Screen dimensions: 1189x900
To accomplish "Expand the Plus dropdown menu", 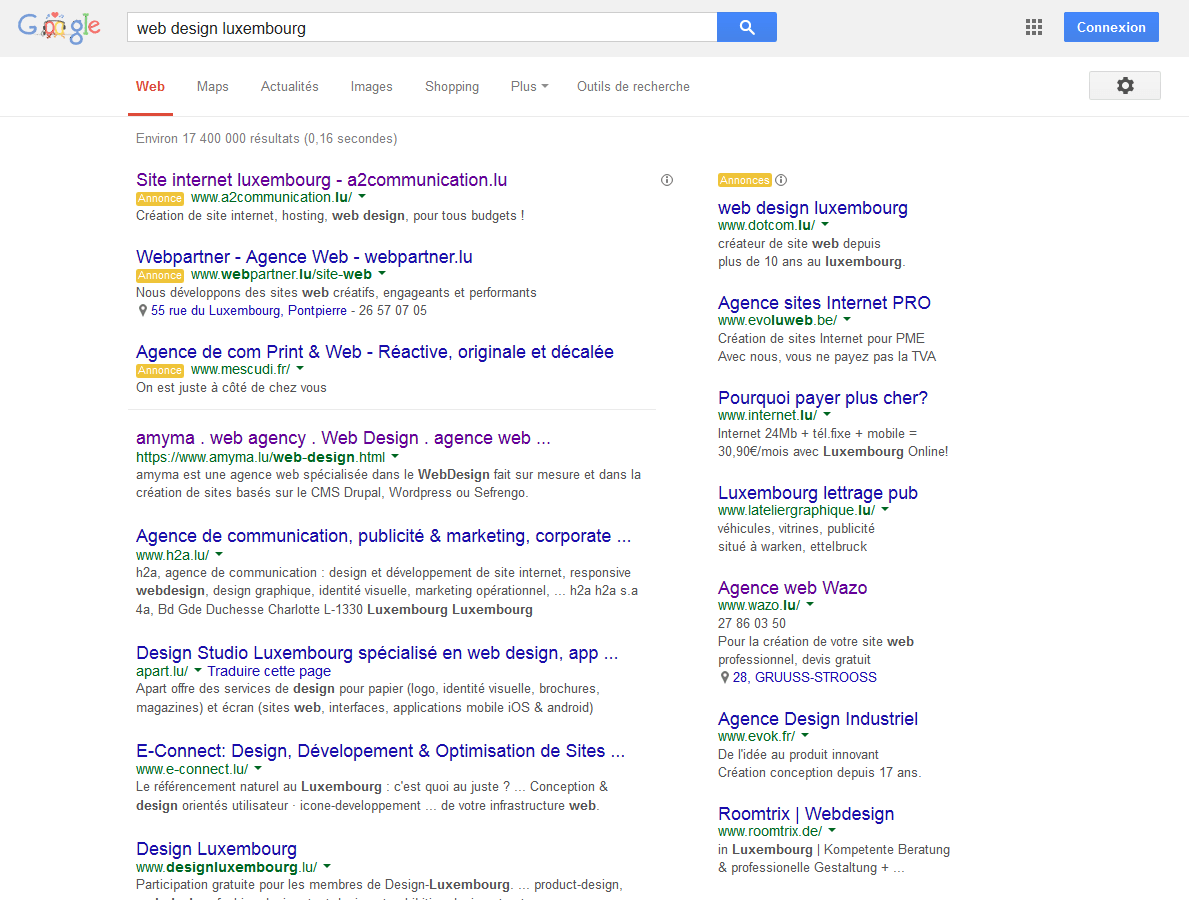I will [529, 86].
